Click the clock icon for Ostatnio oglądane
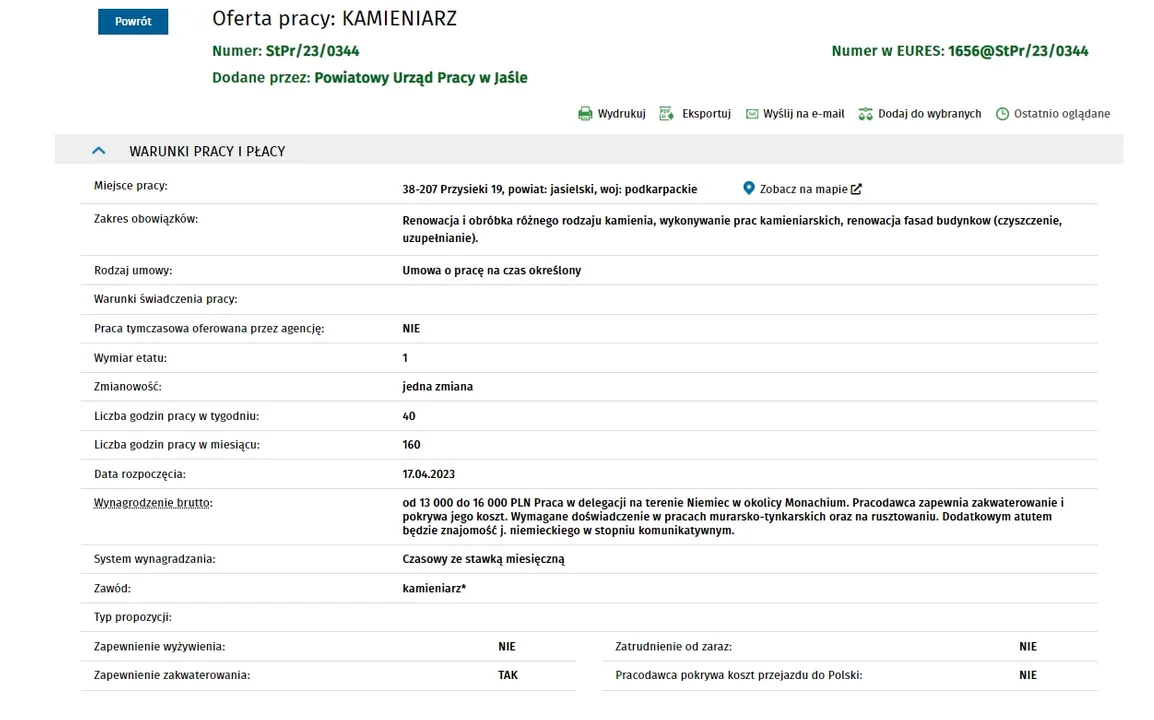The image size is (1154, 720). pos(1002,114)
